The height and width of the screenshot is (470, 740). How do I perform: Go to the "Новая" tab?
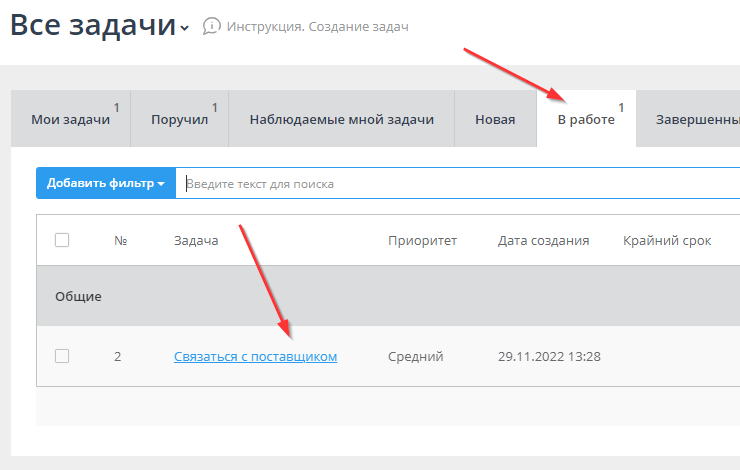tap(495, 120)
